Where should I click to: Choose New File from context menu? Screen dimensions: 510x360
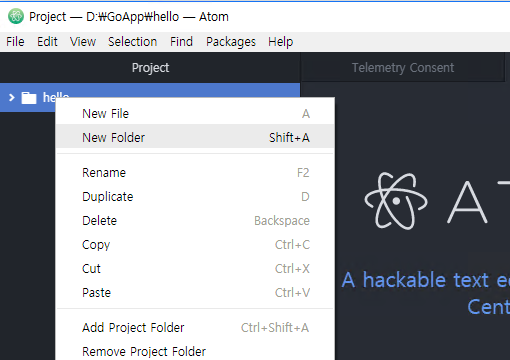pos(195,114)
